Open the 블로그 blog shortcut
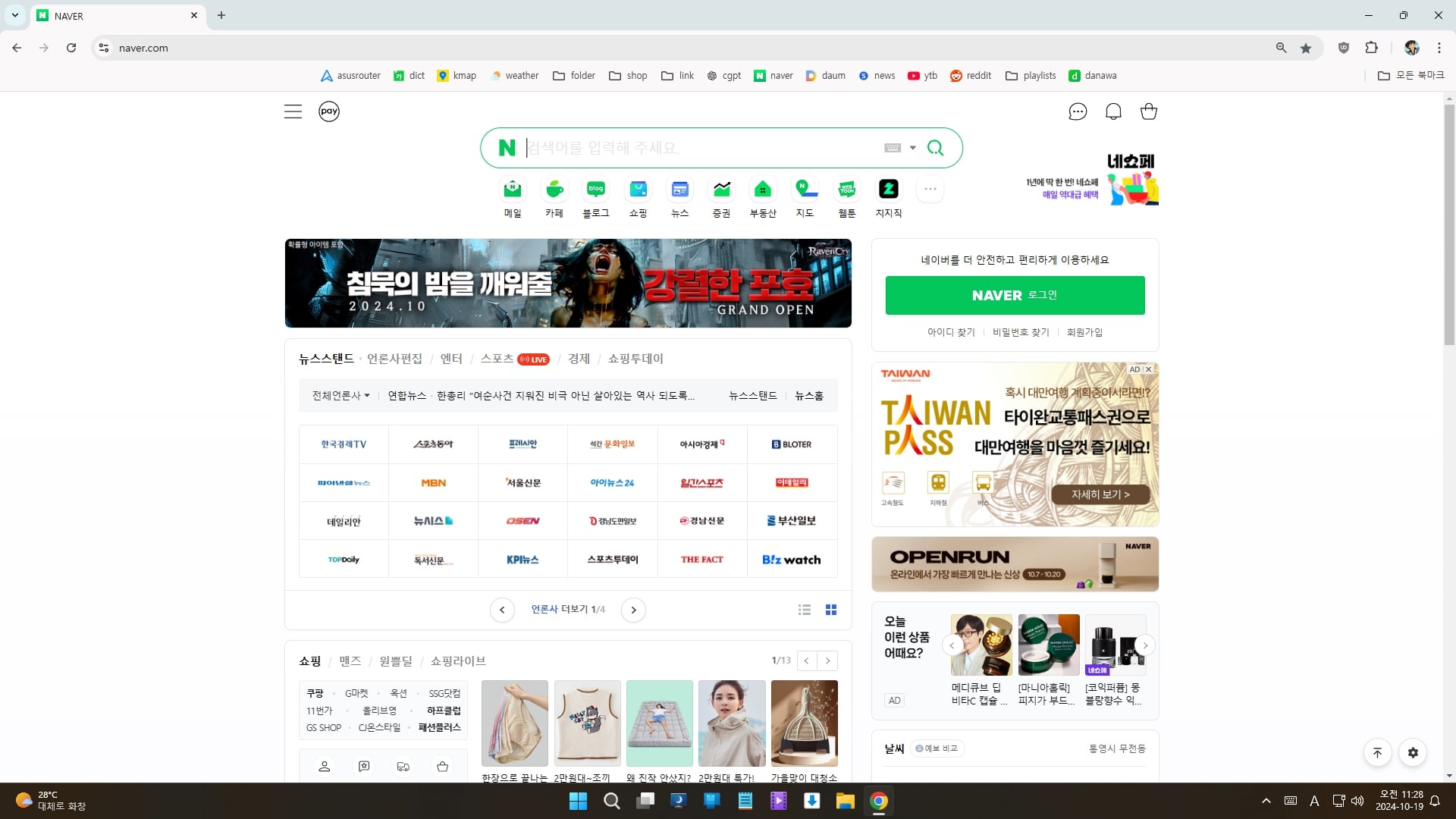Screen dimensions: 1456x819 click(x=596, y=197)
